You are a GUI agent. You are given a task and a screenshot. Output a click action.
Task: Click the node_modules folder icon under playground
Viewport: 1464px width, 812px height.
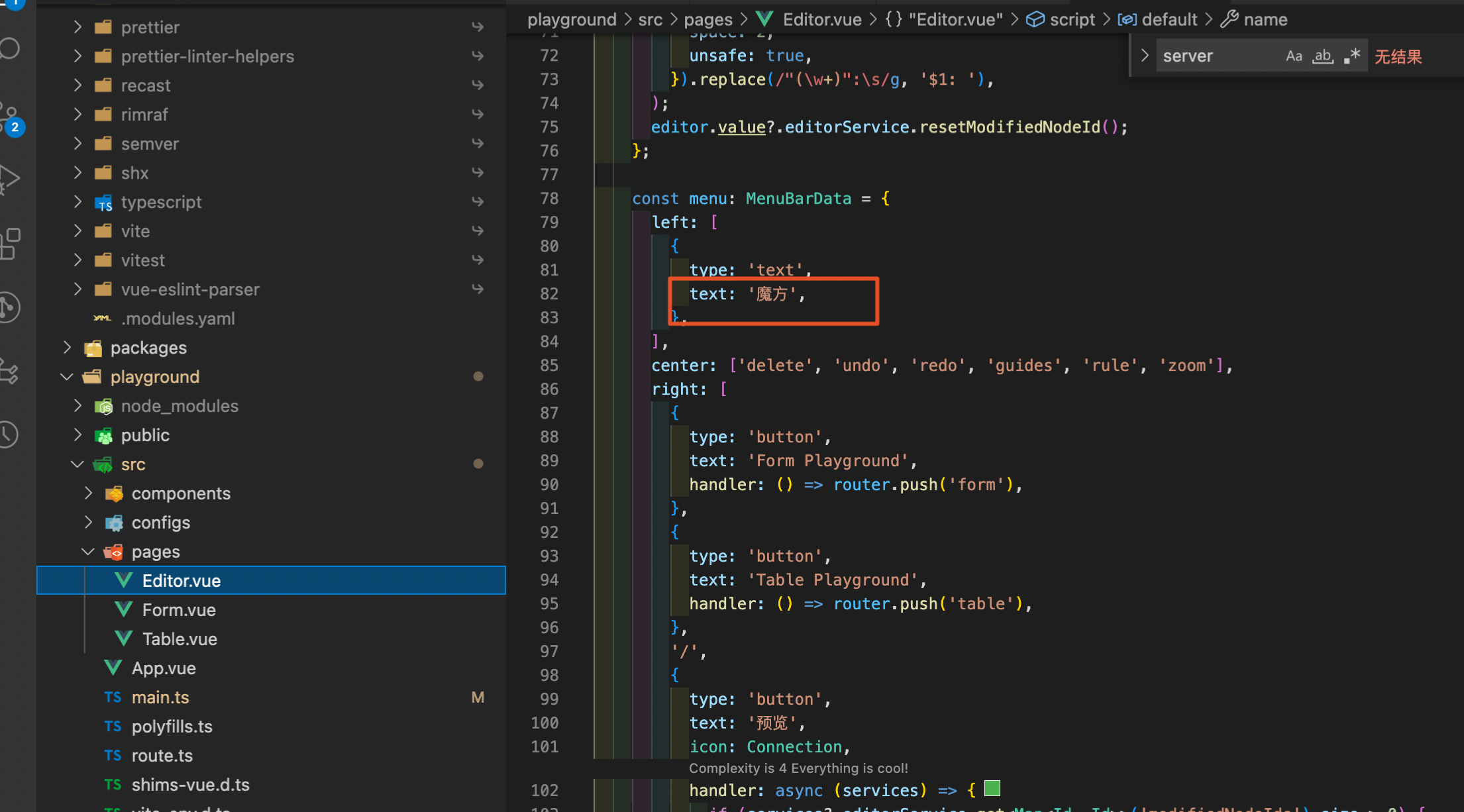pos(103,406)
